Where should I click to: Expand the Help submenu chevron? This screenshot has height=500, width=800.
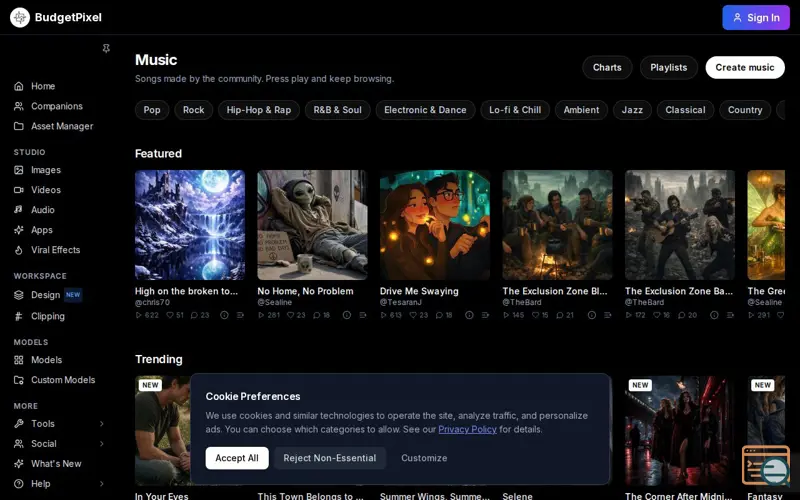click(x=102, y=484)
